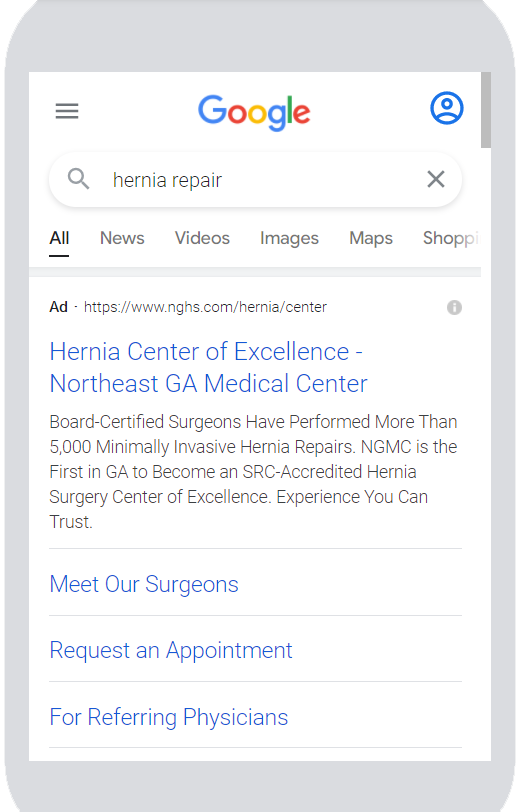Open the Shopping tab

click(451, 238)
